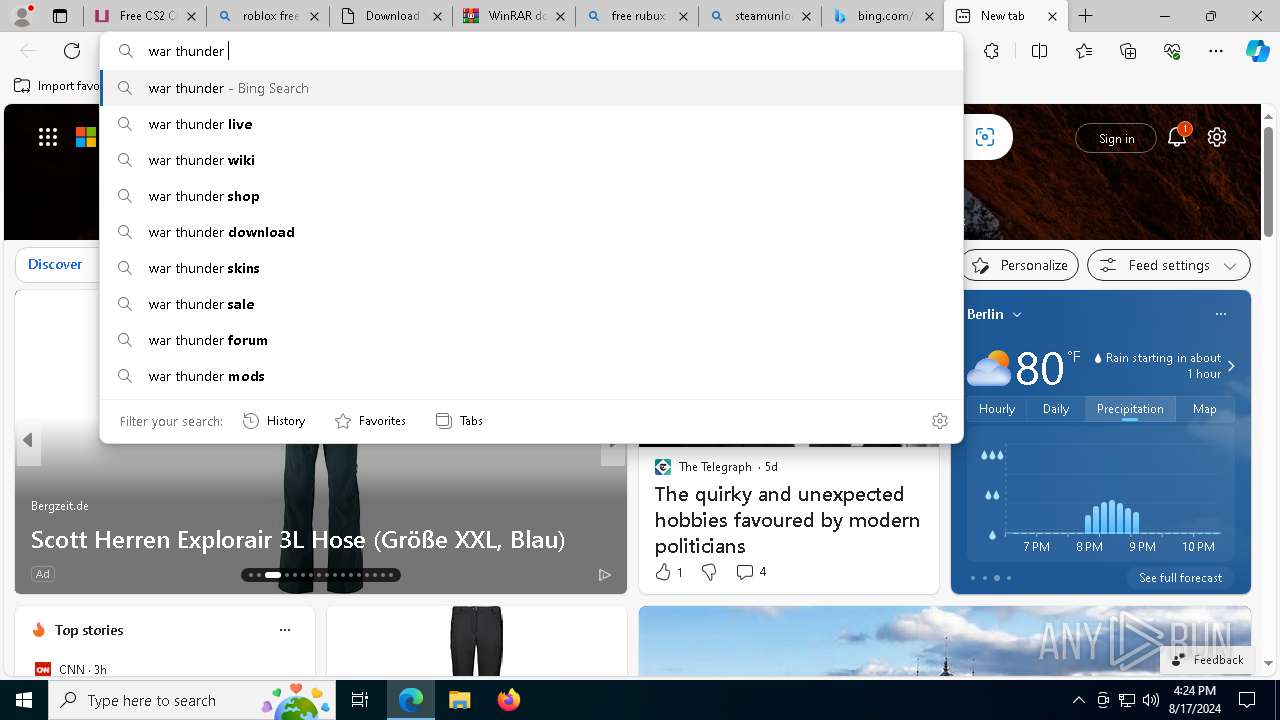Select Map weather tab
Screen dimensions: 1280x720
pyautogui.click(x=1205, y=409)
